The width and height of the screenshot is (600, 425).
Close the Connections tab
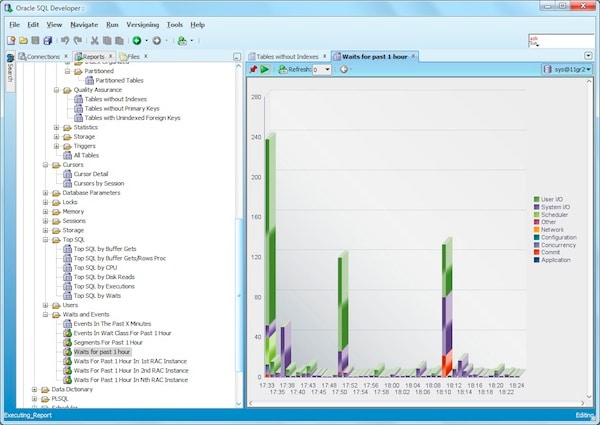[x=66, y=56]
